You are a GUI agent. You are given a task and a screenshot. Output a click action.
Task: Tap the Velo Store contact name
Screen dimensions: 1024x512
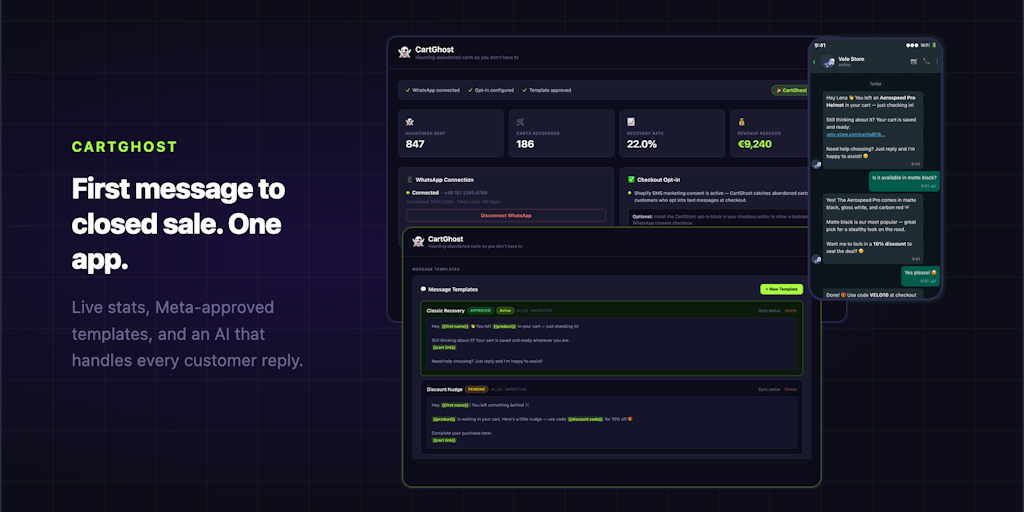(852, 59)
